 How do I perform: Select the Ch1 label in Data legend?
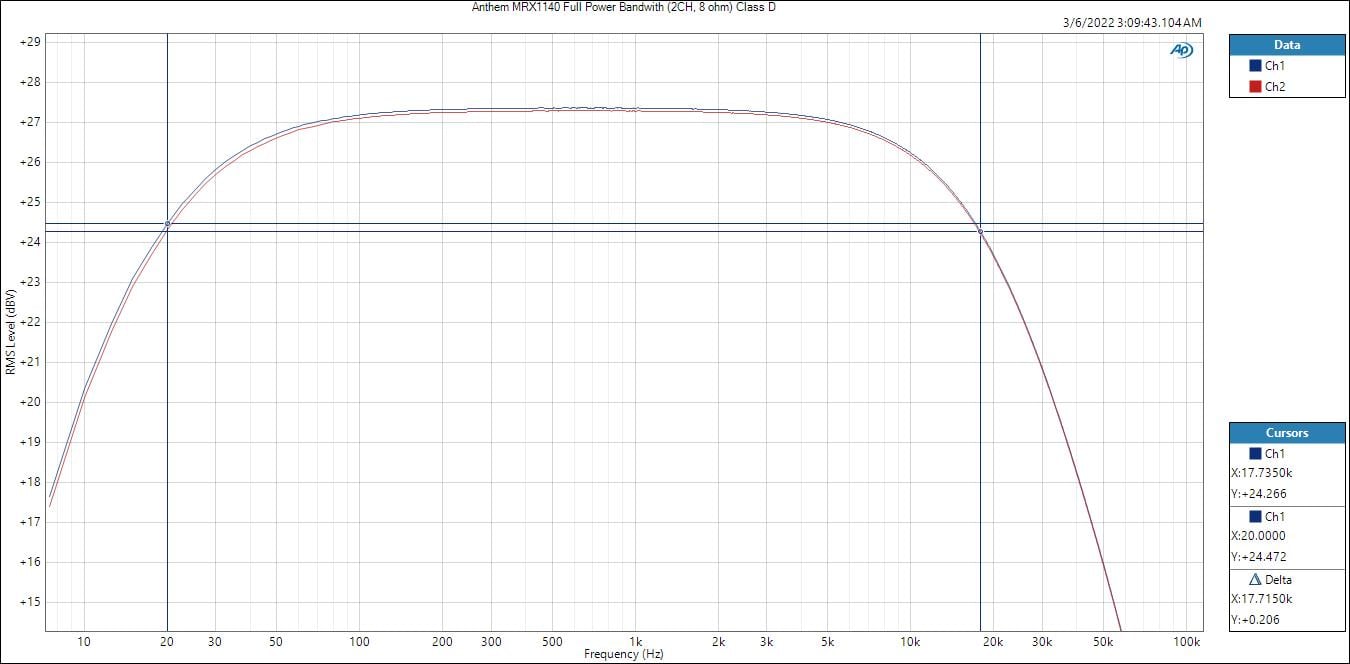[x=1275, y=66]
